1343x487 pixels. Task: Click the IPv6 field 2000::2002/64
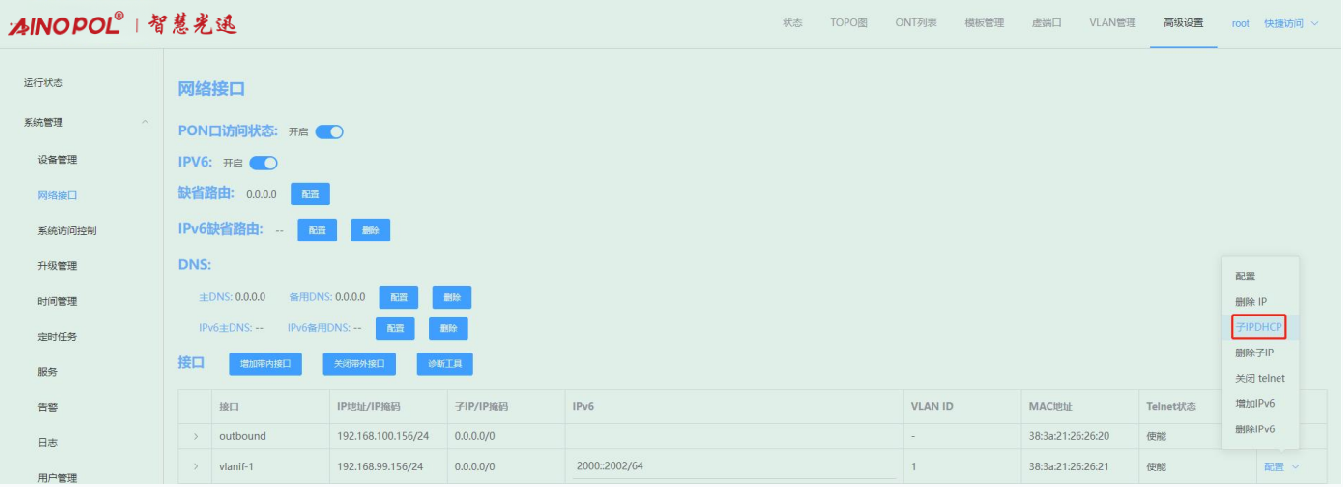[x=610, y=467]
